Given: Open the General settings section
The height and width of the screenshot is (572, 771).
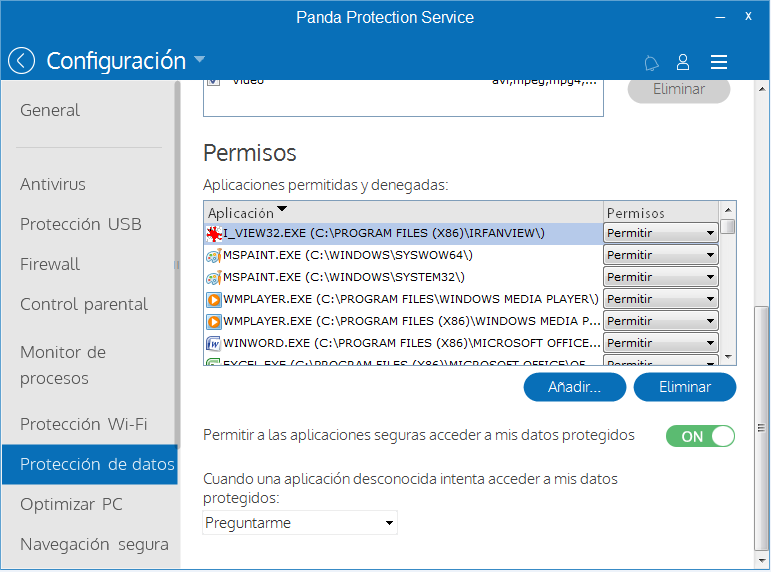Looking at the screenshot, I should click(50, 110).
